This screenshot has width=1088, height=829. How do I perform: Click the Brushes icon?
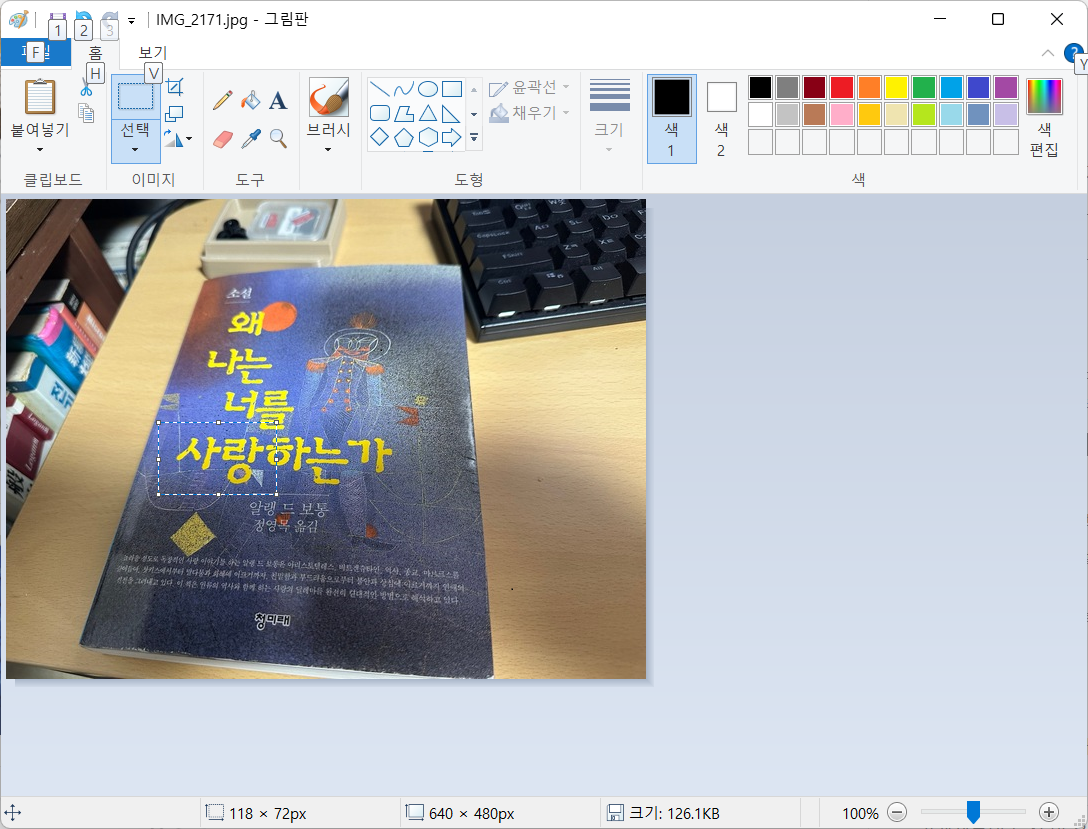[x=329, y=96]
